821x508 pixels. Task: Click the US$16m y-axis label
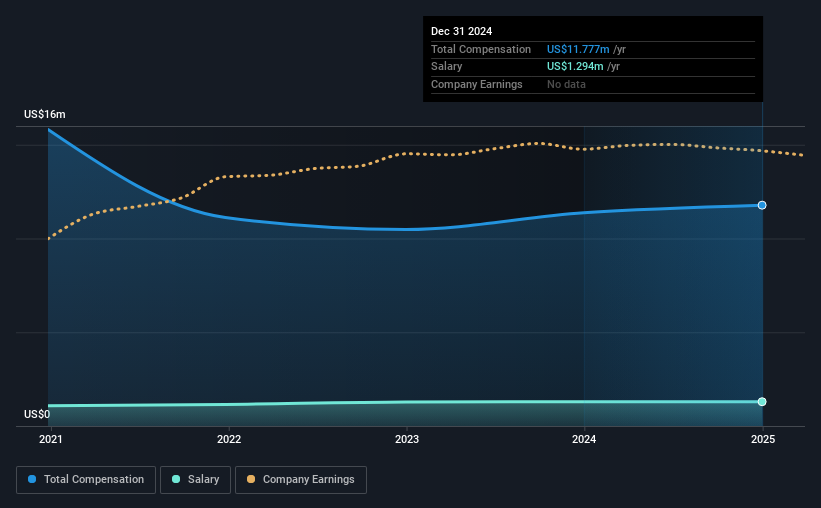[x=45, y=114]
